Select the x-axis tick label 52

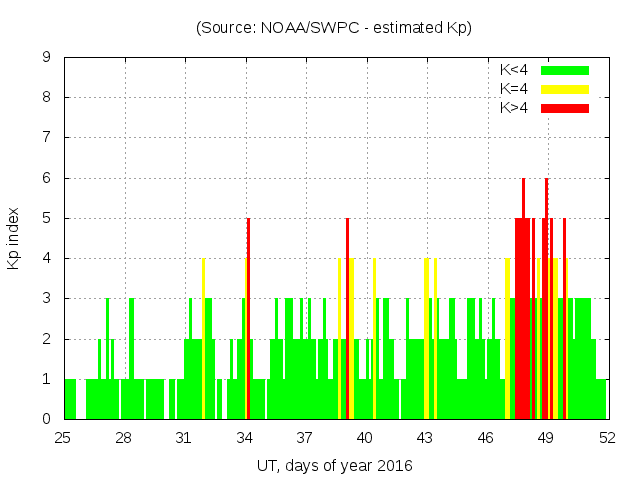coord(606,438)
